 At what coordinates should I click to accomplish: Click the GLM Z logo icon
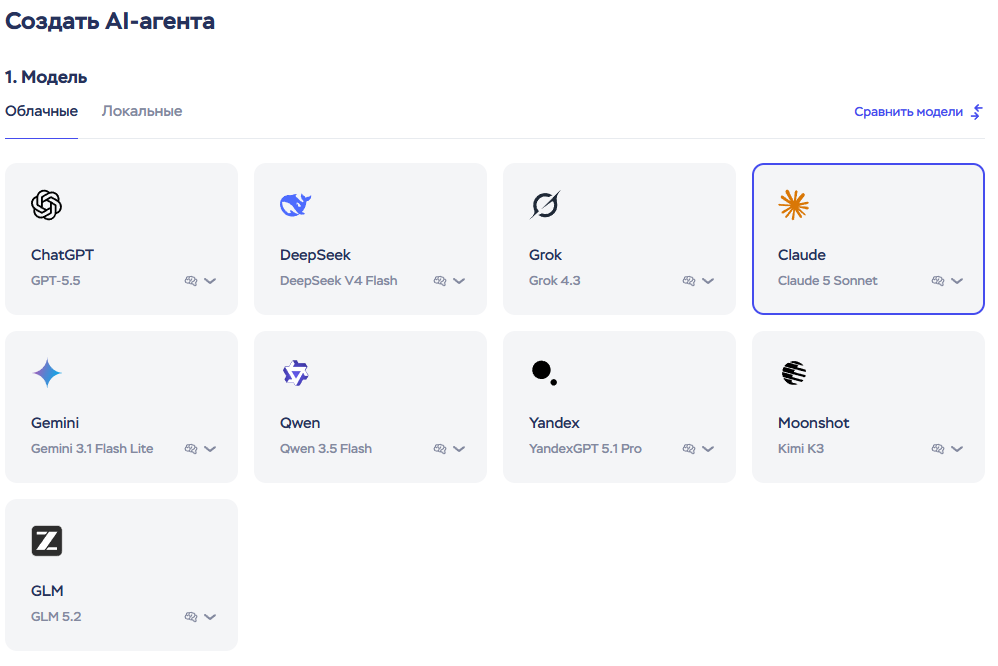47,541
